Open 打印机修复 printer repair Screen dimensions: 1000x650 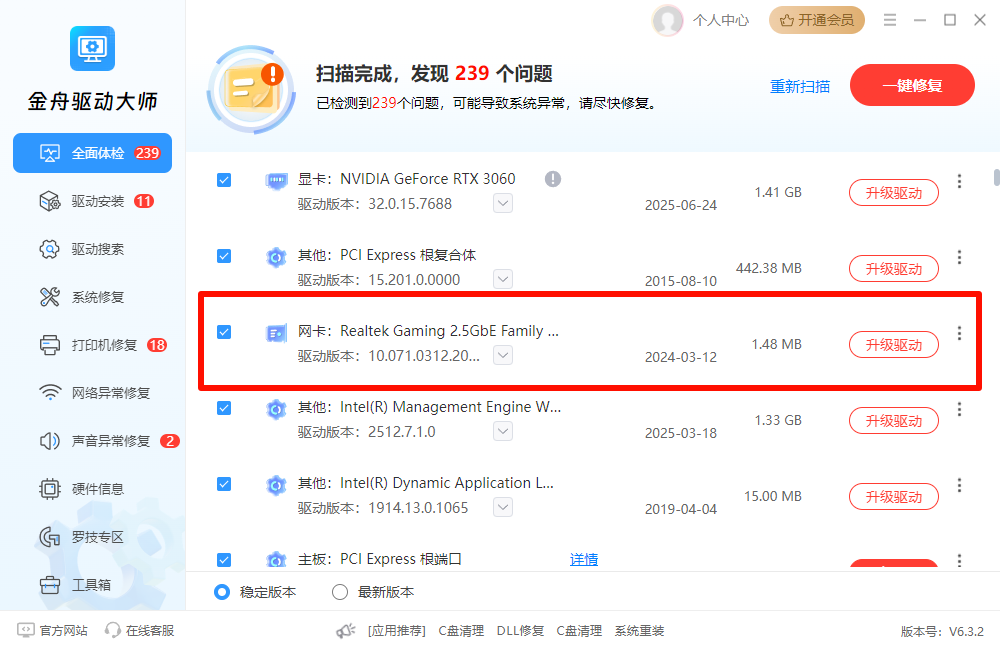[103, 345]
